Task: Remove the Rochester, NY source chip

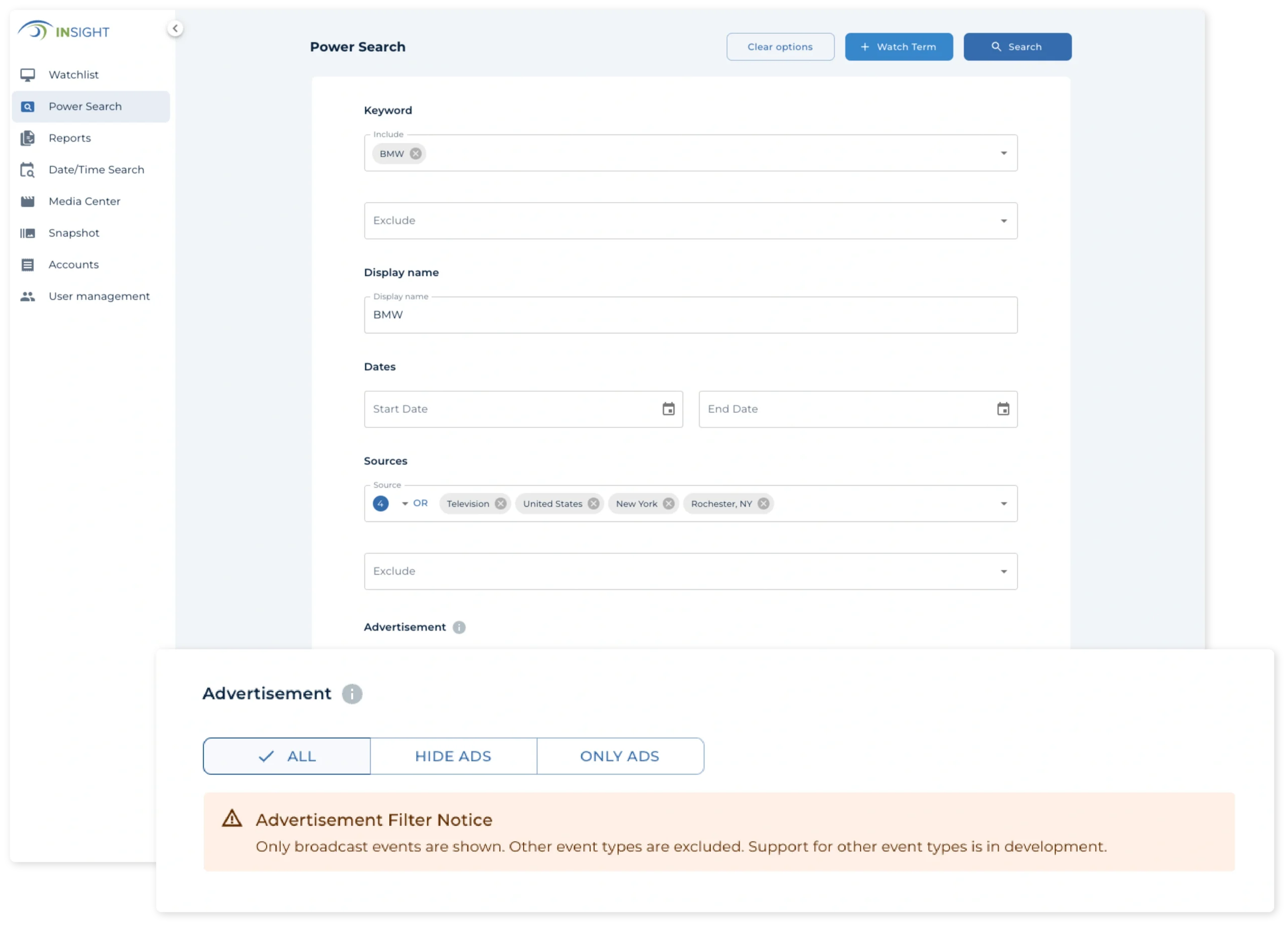Action: [763, 503]
